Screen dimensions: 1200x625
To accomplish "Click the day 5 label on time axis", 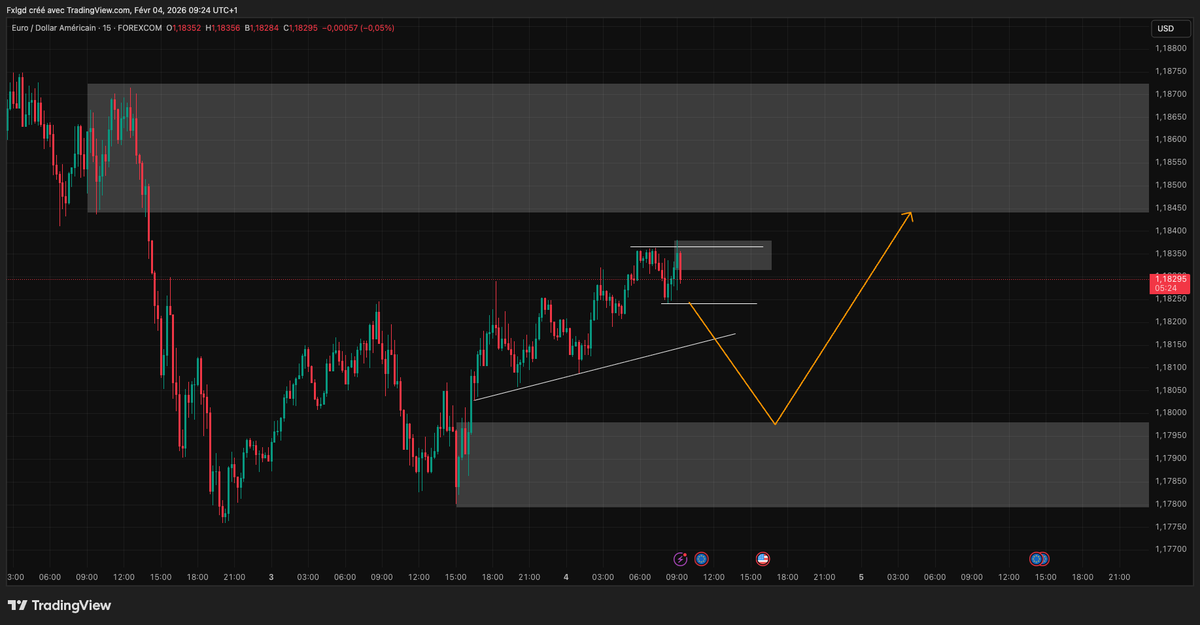I will pos(861,577).
